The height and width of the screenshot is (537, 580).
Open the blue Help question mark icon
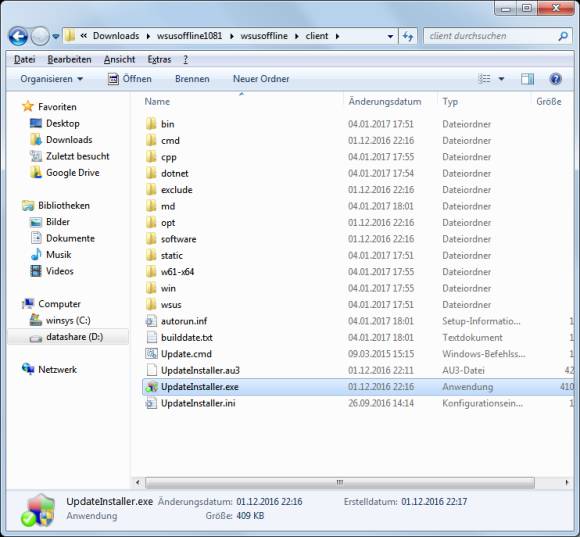pos(555,79)
